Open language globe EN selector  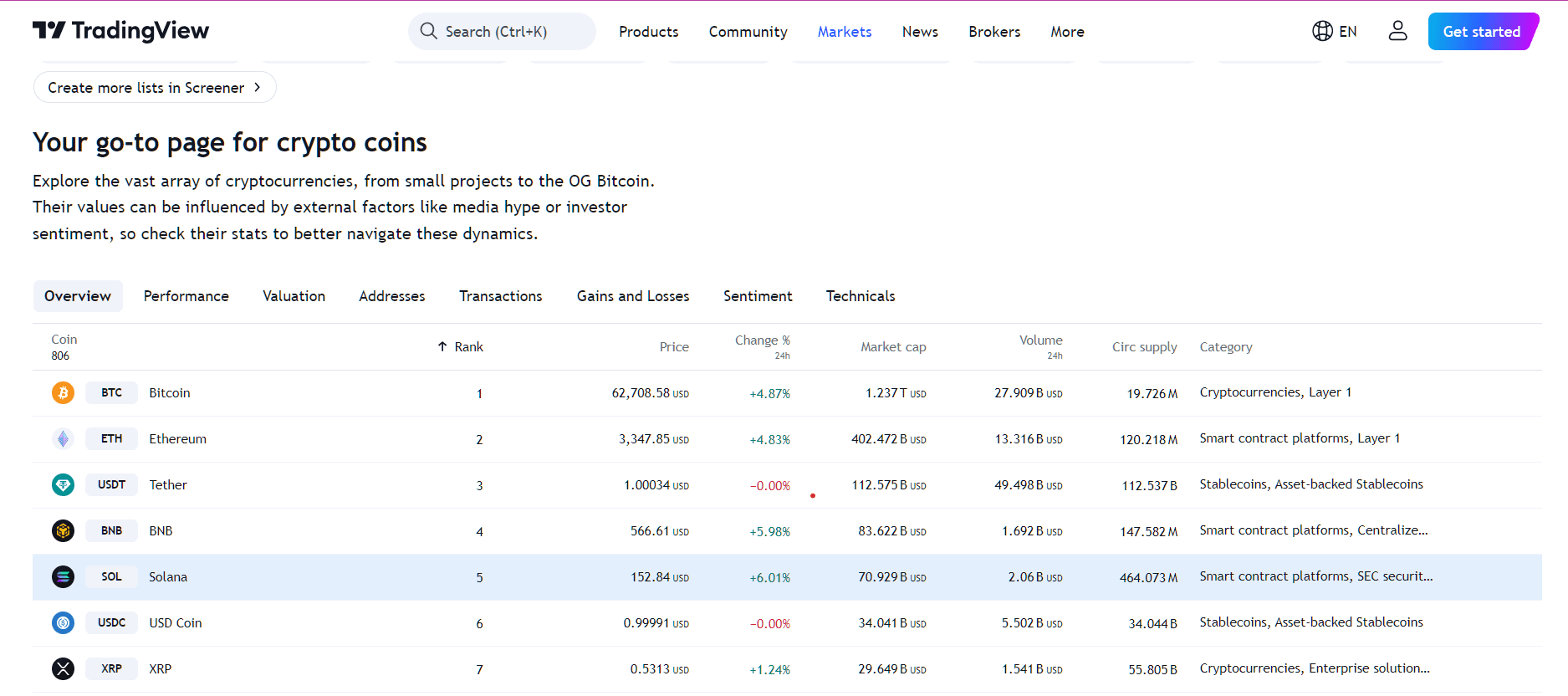tap(1334, 31)
